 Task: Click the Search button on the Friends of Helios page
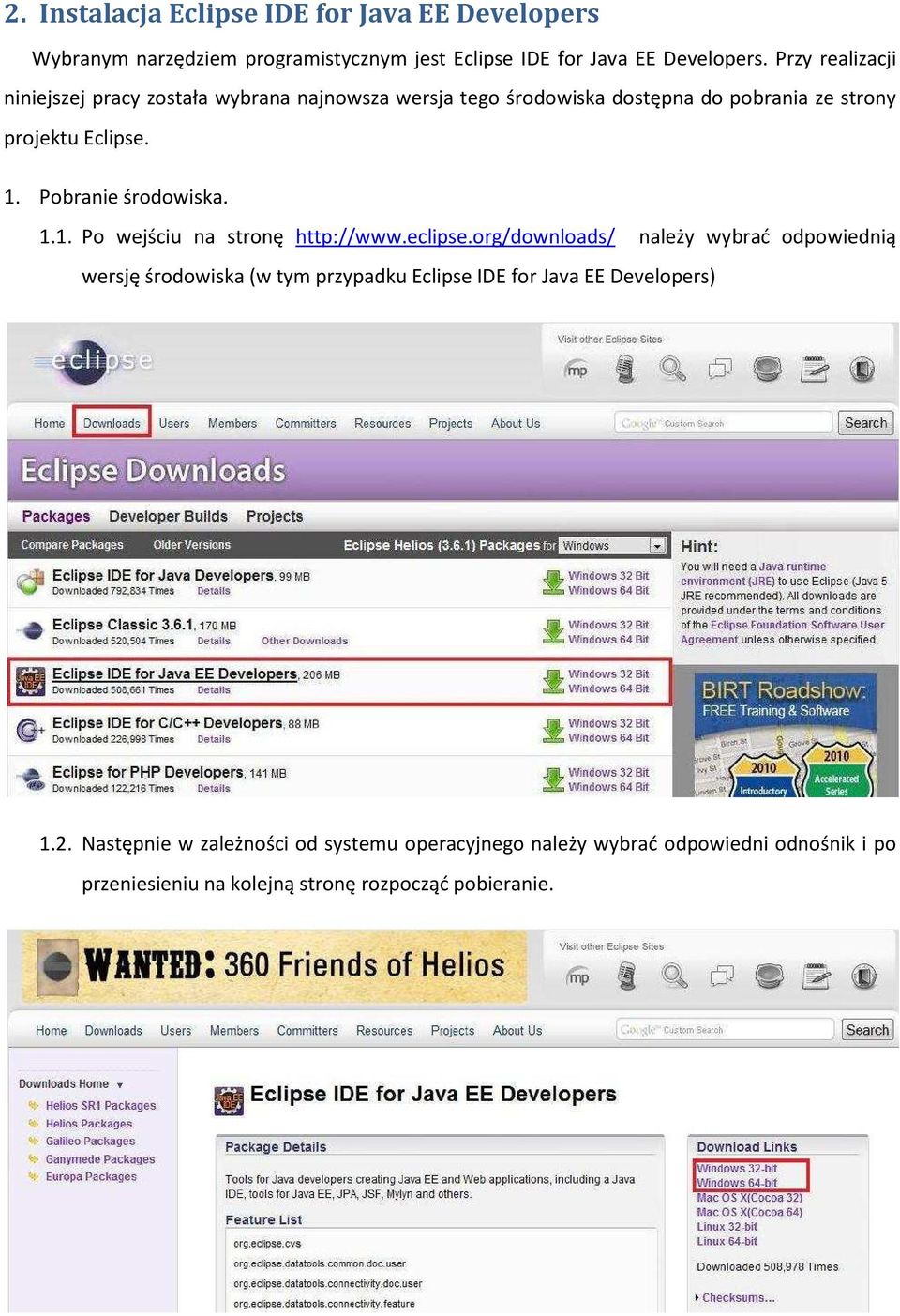[867, 1030]
